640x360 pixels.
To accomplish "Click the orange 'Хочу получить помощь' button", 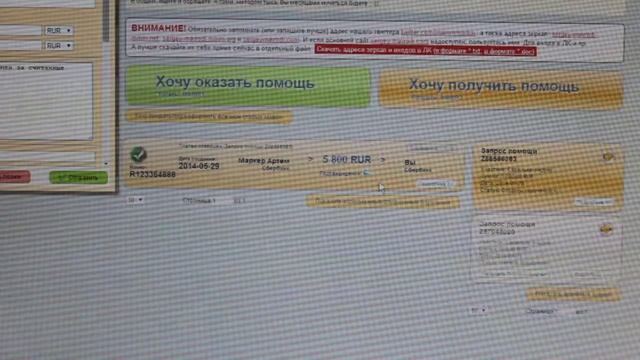I will pyautogui.click(x=501, y=89).
